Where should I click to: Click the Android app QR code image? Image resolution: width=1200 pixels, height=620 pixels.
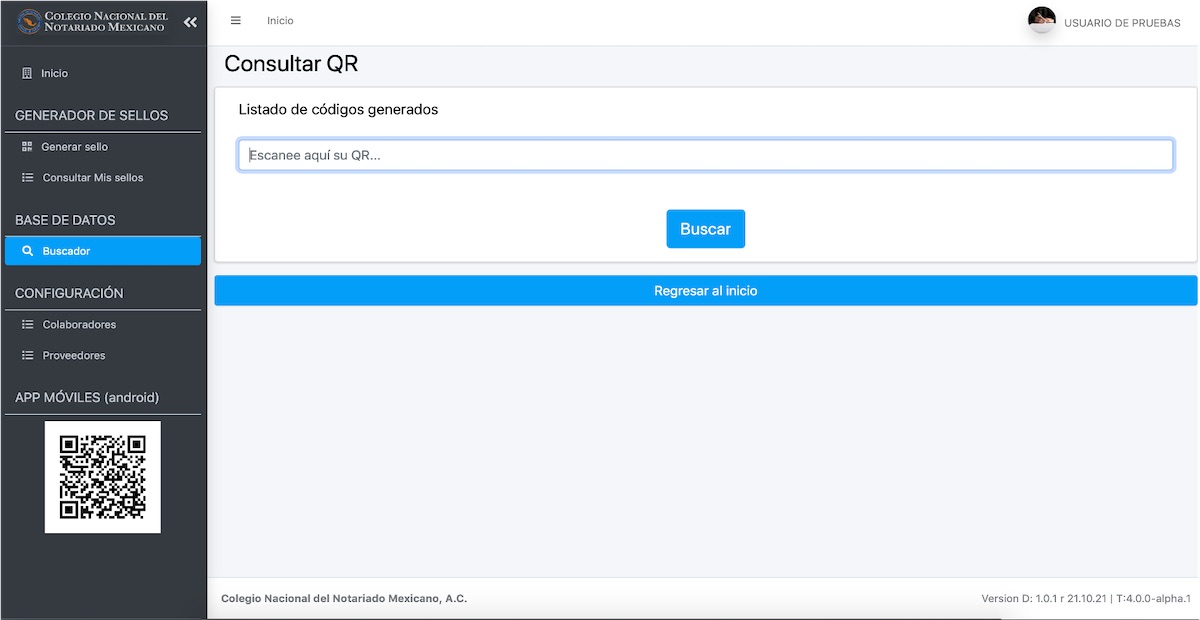tap(103, 477)
